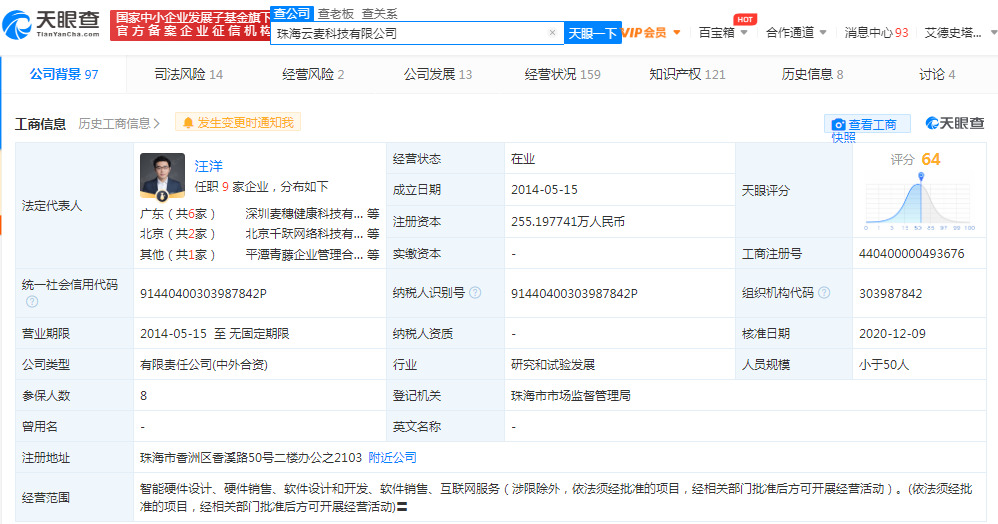This screenshot has height=524, width=998.
Task: Select 工商注册号 value 440400000493676
Action: click(911, 254)
